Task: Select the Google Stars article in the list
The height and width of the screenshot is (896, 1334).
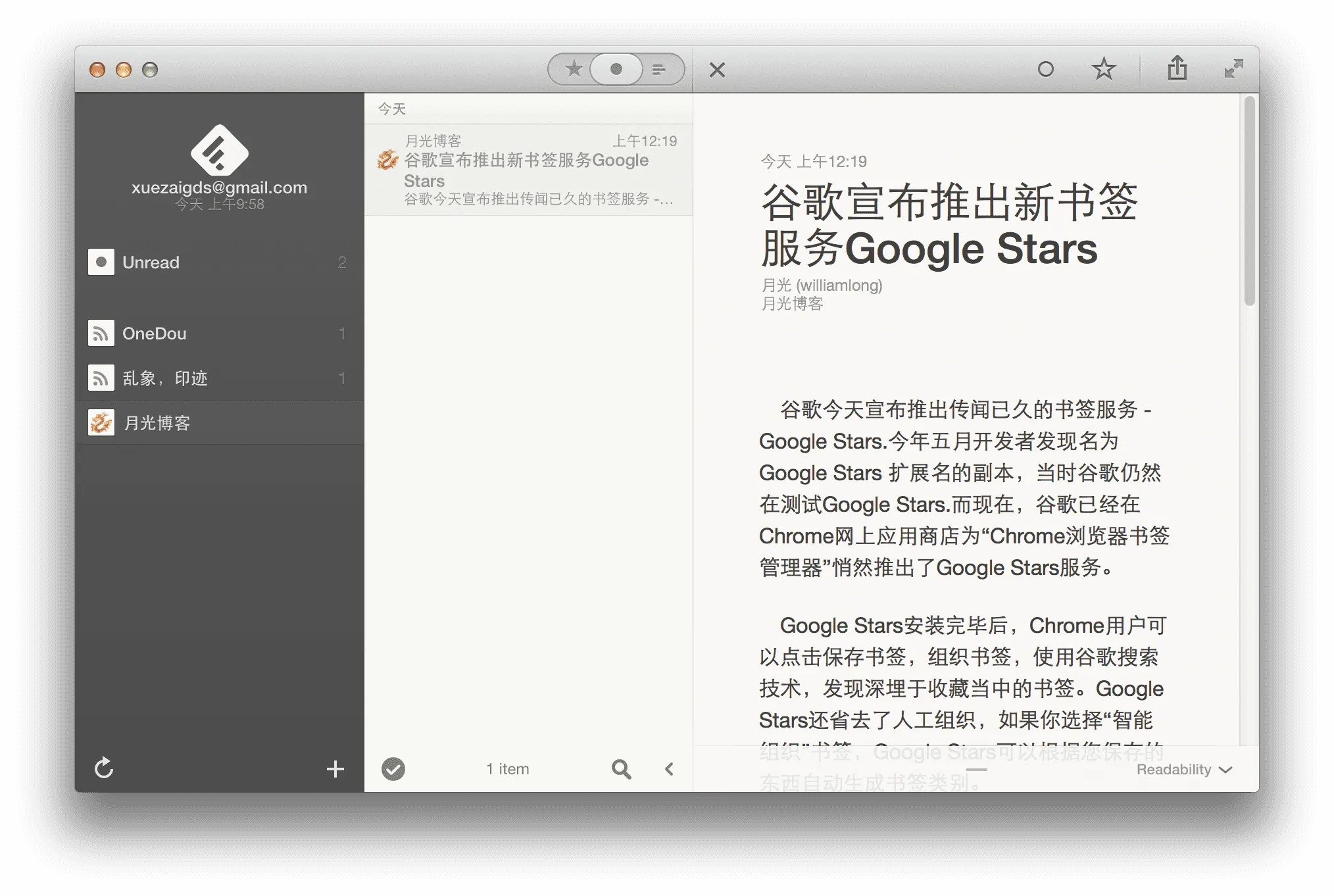Action: click(x=526, y=170)
